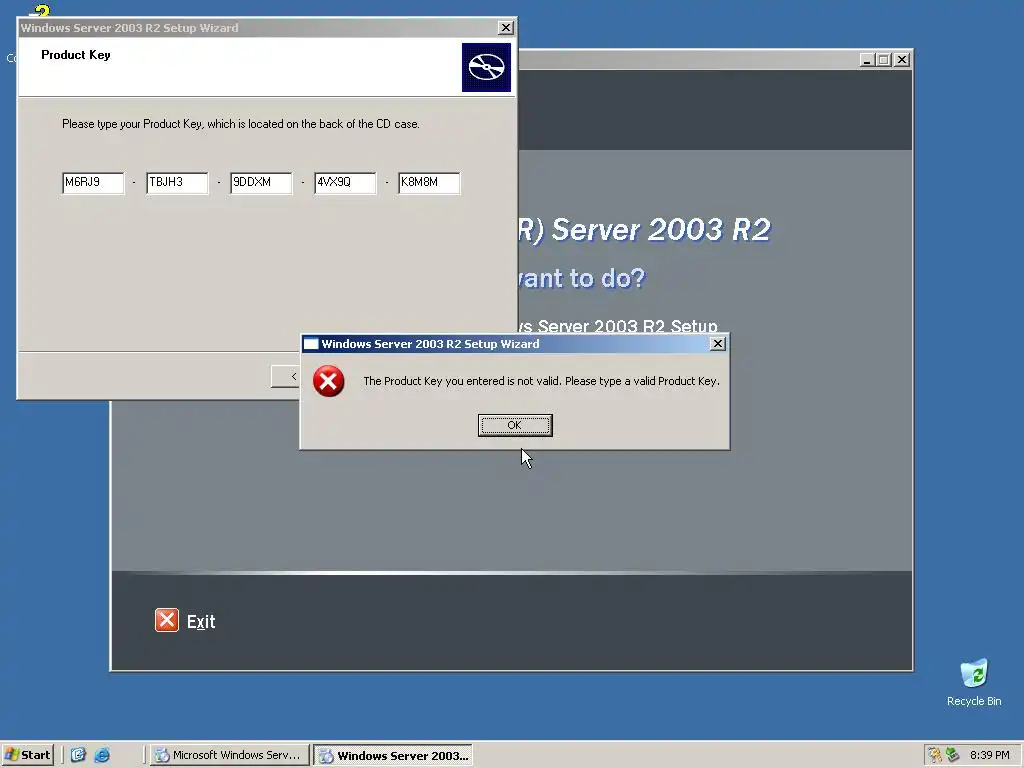The image size is (1024, 768).
Task: Click OK in the invalid key dialog
Action: [515, 425]
